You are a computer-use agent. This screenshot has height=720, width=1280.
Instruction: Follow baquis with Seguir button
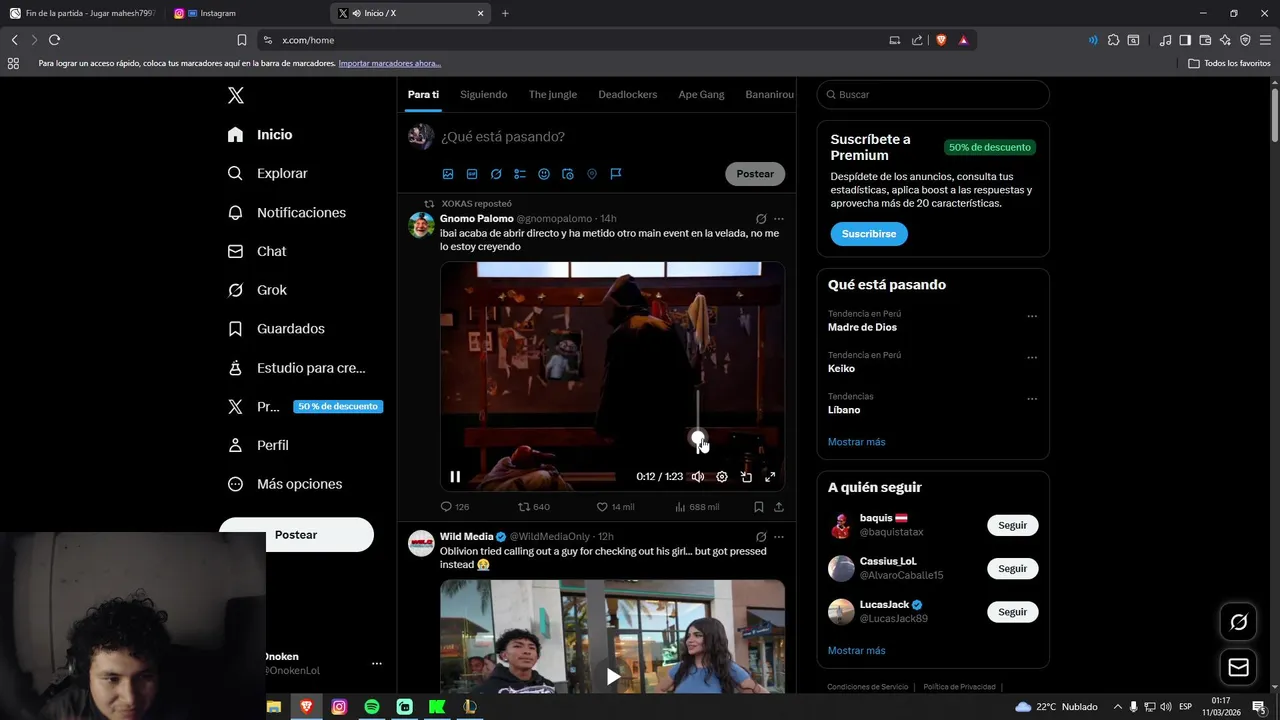coord(1013,525)
